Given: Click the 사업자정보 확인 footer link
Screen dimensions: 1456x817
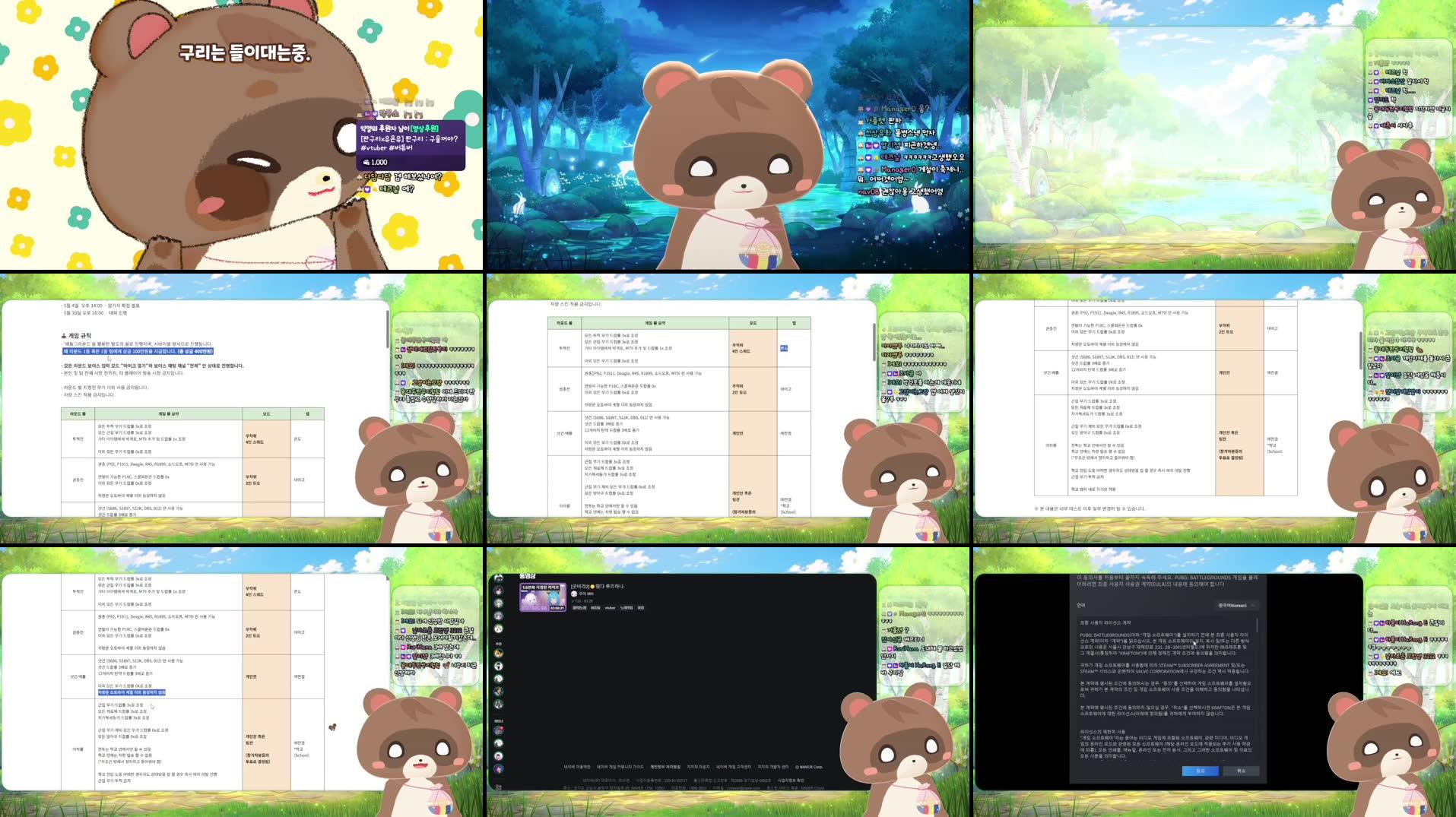Looking at the screenshot, I should point(791,781).
